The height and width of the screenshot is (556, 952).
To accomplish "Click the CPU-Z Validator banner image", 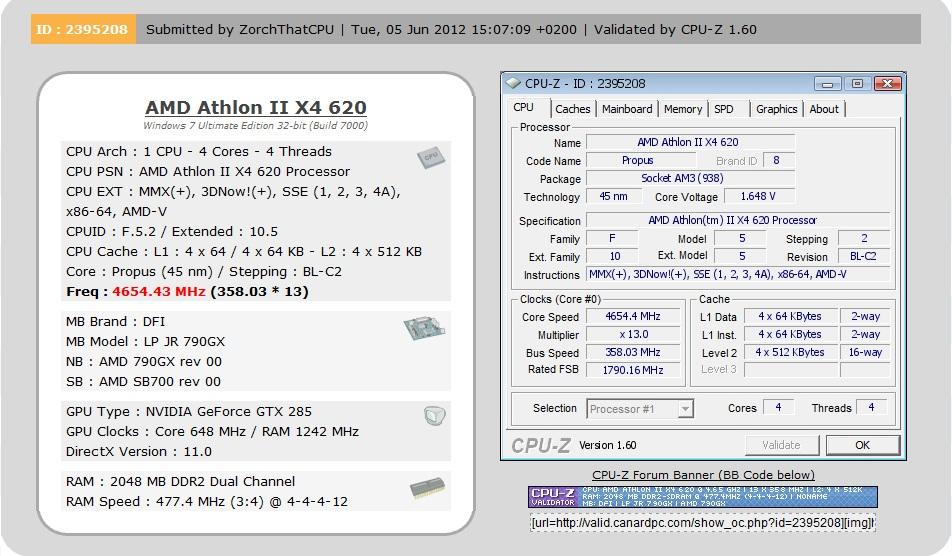I will (x=702, y=497).
